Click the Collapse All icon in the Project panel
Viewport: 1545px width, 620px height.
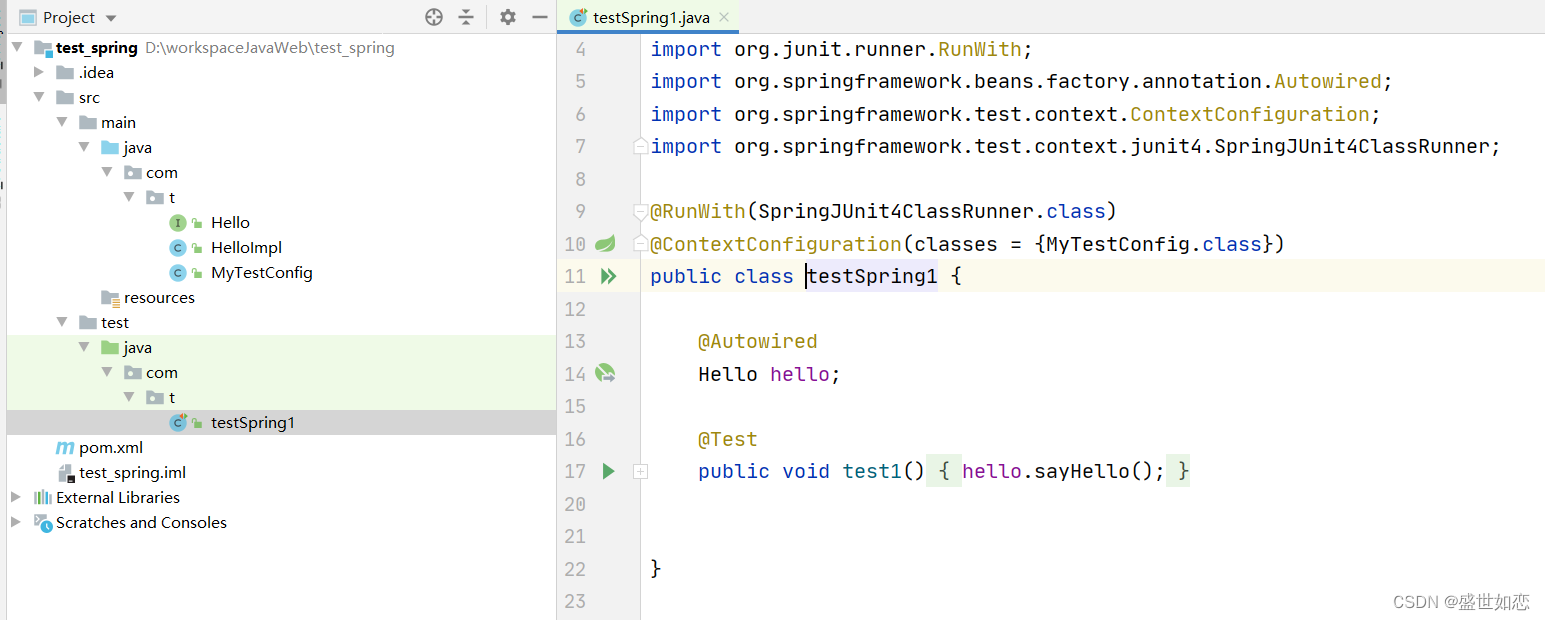point(466,17)
